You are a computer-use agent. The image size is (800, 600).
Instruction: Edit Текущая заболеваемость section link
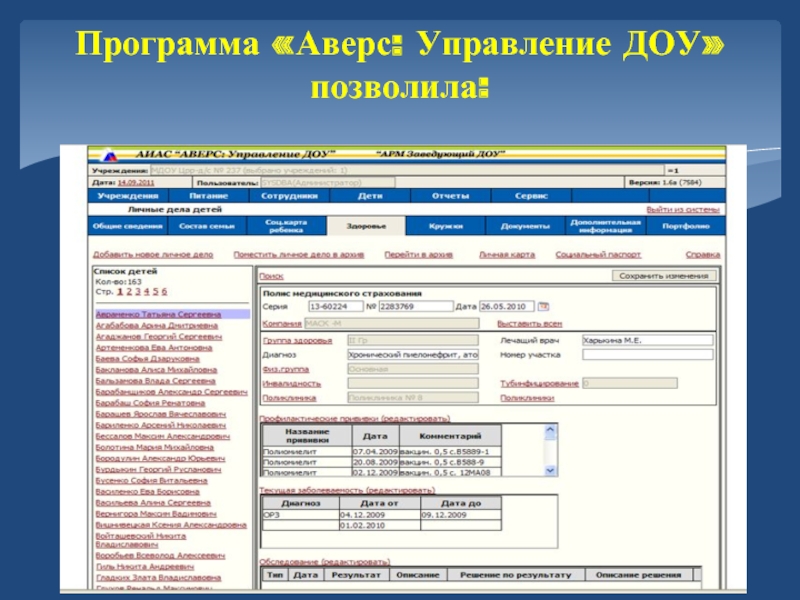(347, 490)
